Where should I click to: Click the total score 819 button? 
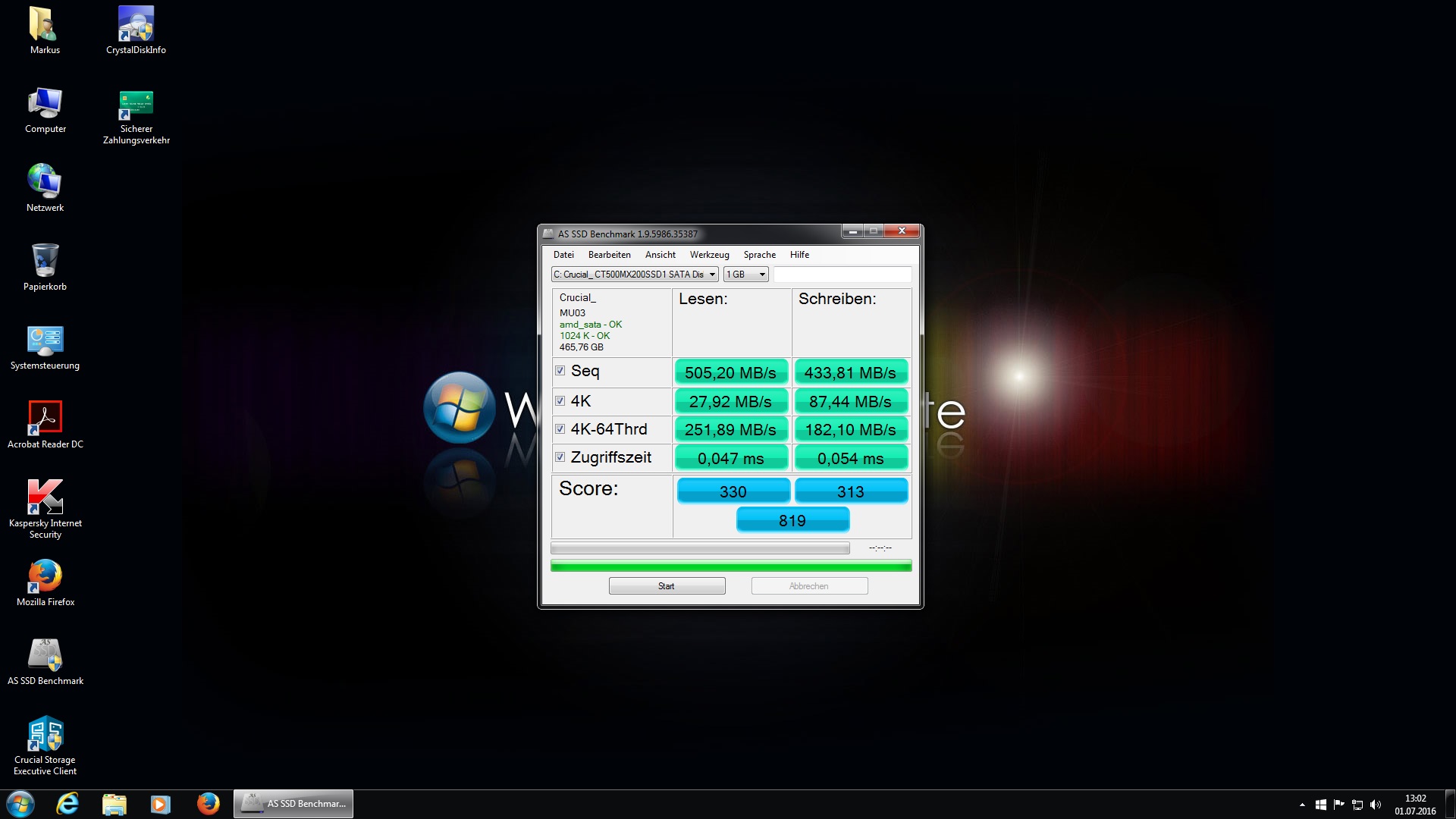tap(792, 520)
